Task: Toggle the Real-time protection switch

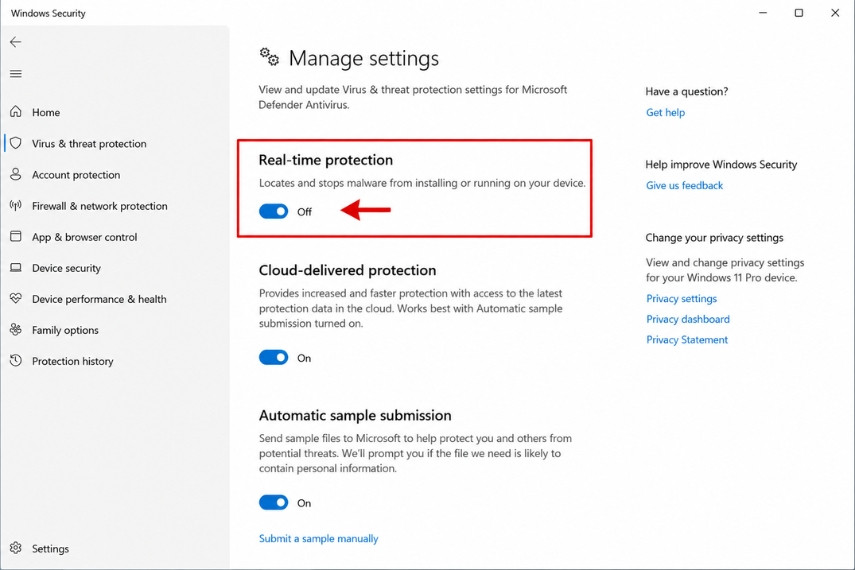Action: [273, 211]
